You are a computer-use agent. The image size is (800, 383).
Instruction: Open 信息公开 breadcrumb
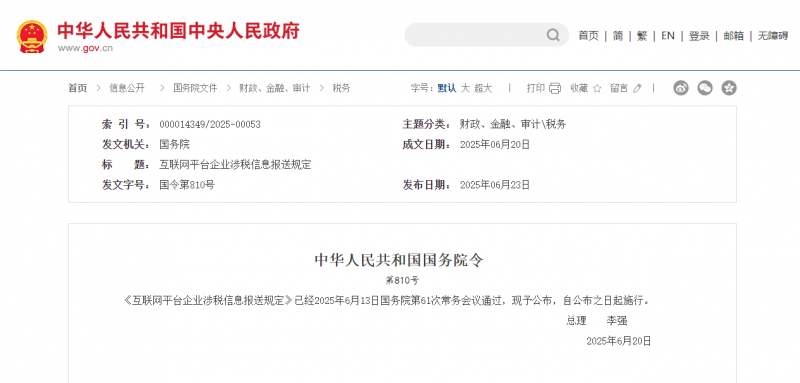tap(127, 88)
